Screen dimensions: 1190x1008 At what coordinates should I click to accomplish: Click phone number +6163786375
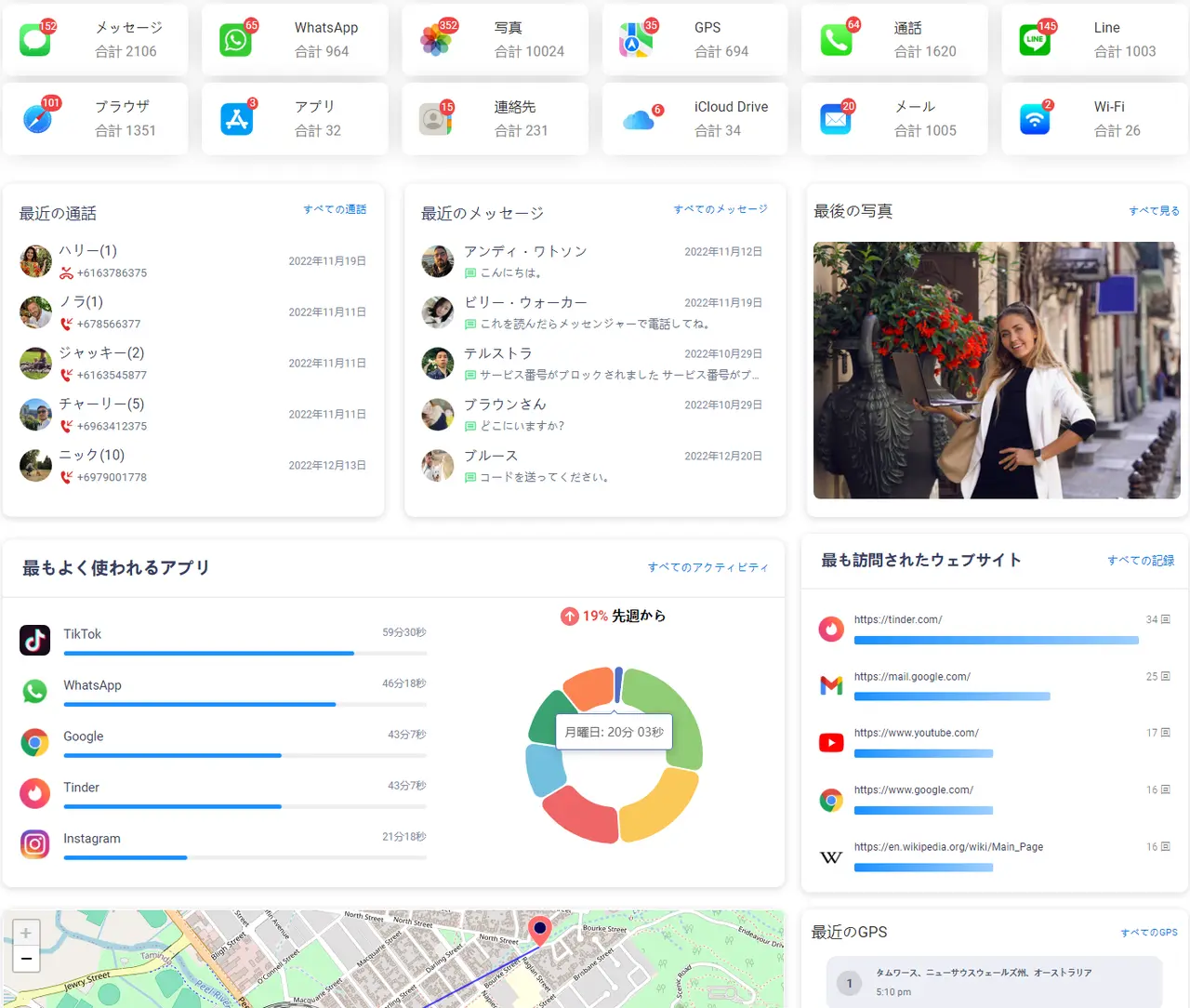(x=112, y=273)
